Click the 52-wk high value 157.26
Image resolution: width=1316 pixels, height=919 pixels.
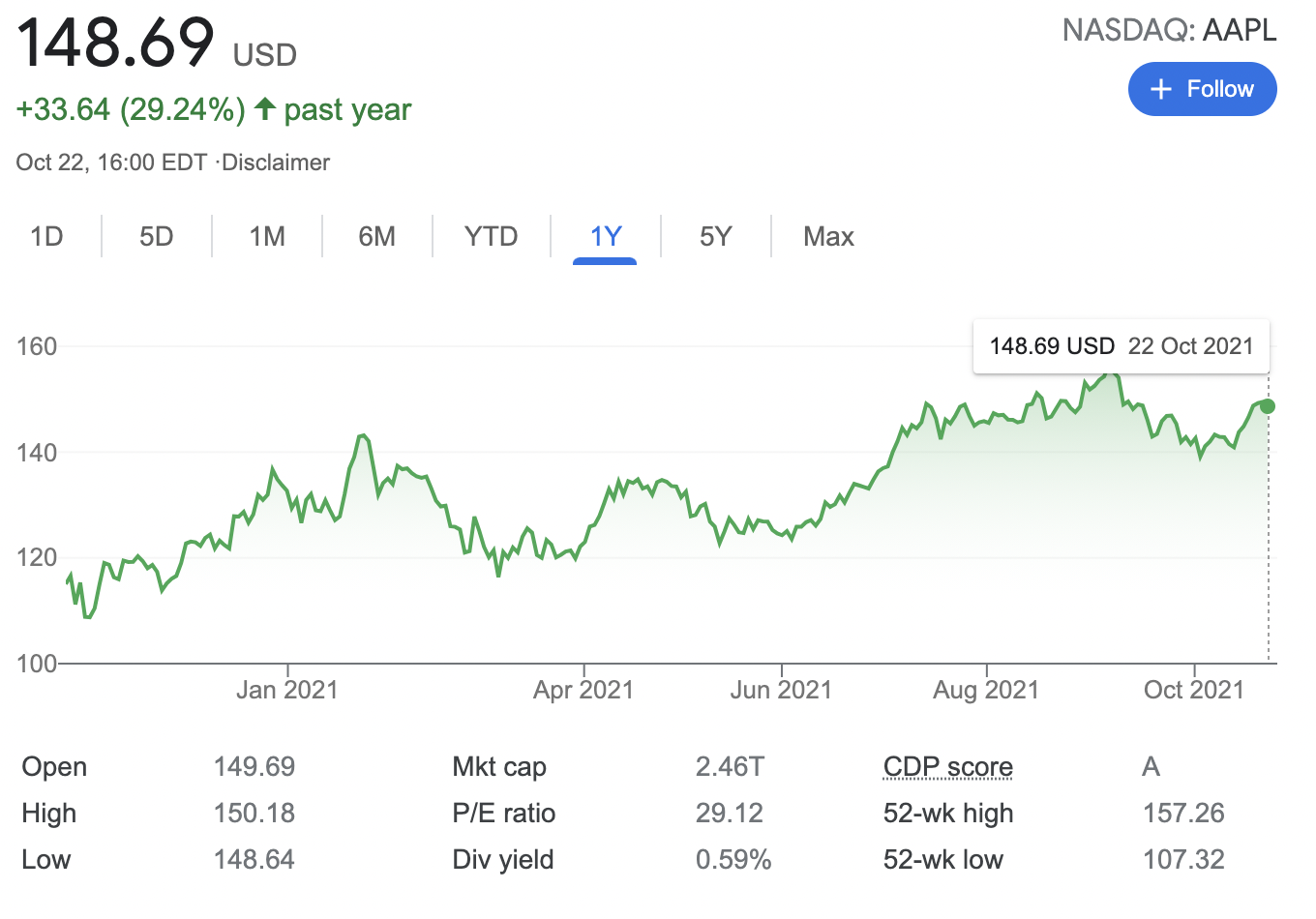1182,813
